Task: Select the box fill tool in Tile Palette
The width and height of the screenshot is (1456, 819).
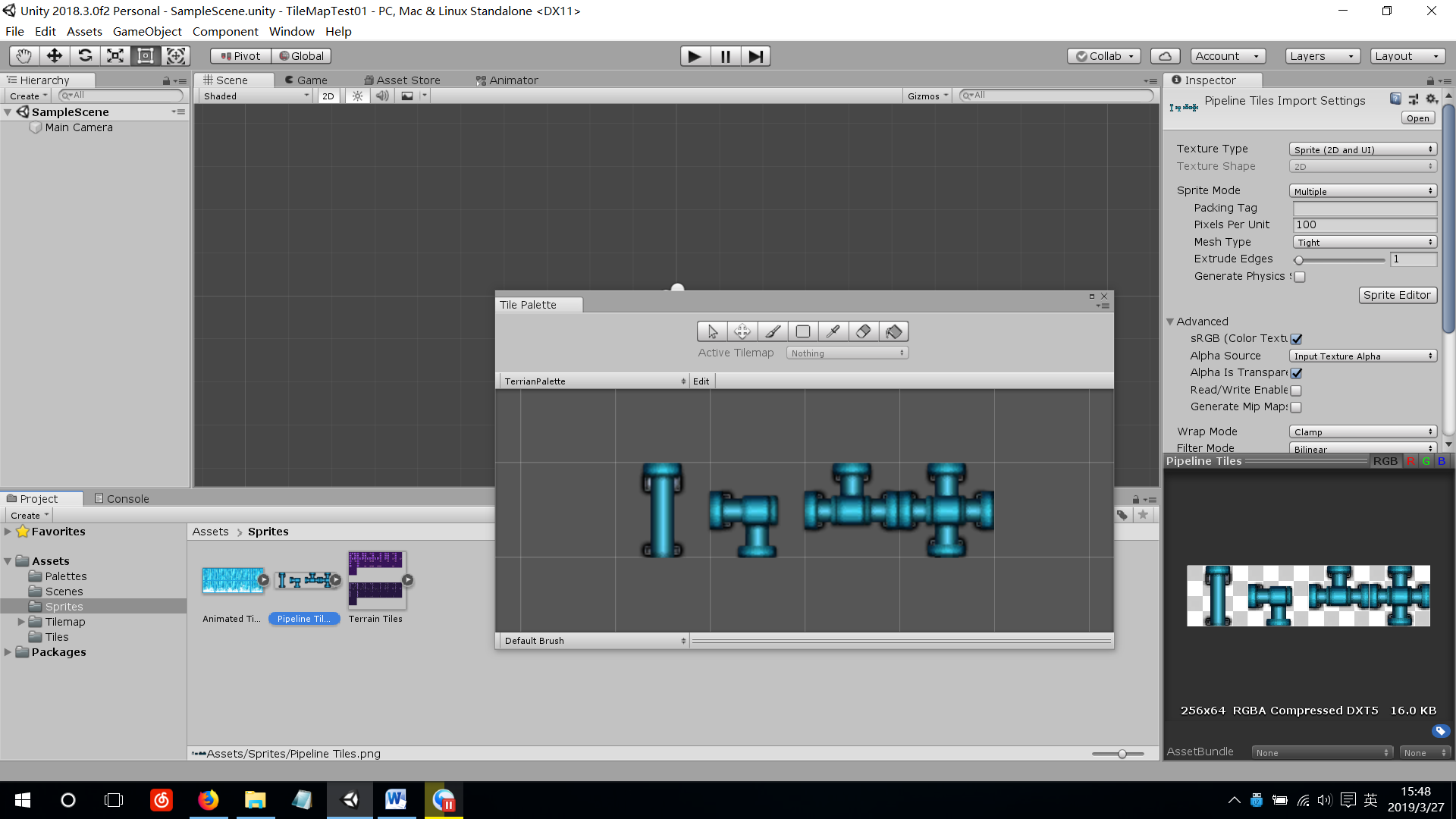Action: (x=803, y=331)
